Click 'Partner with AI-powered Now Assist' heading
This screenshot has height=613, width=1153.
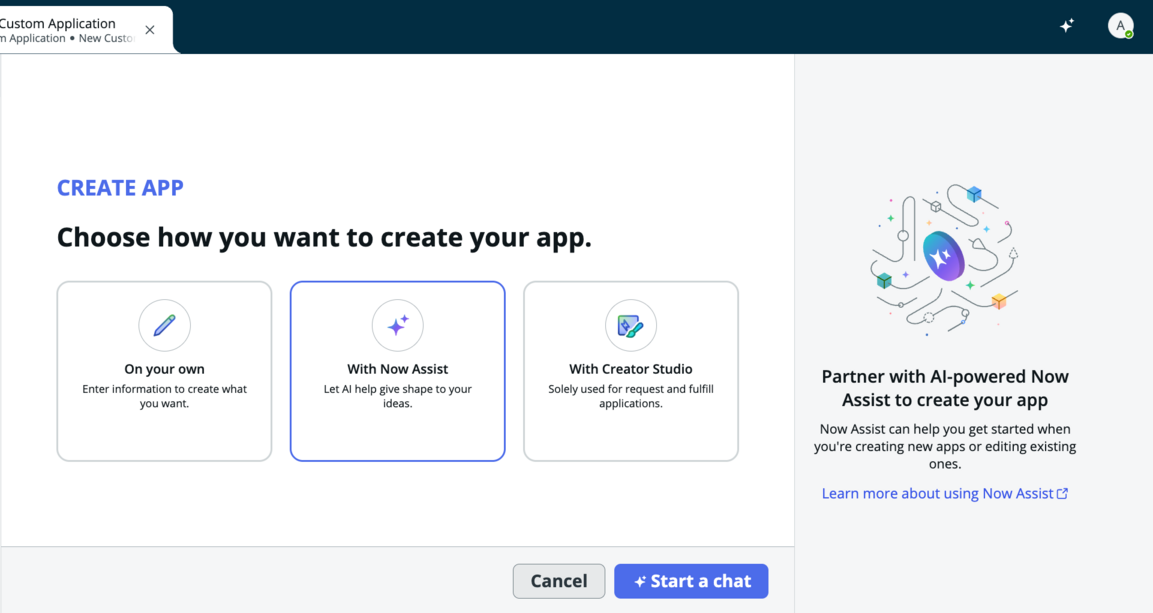click(x=945, y=388)
